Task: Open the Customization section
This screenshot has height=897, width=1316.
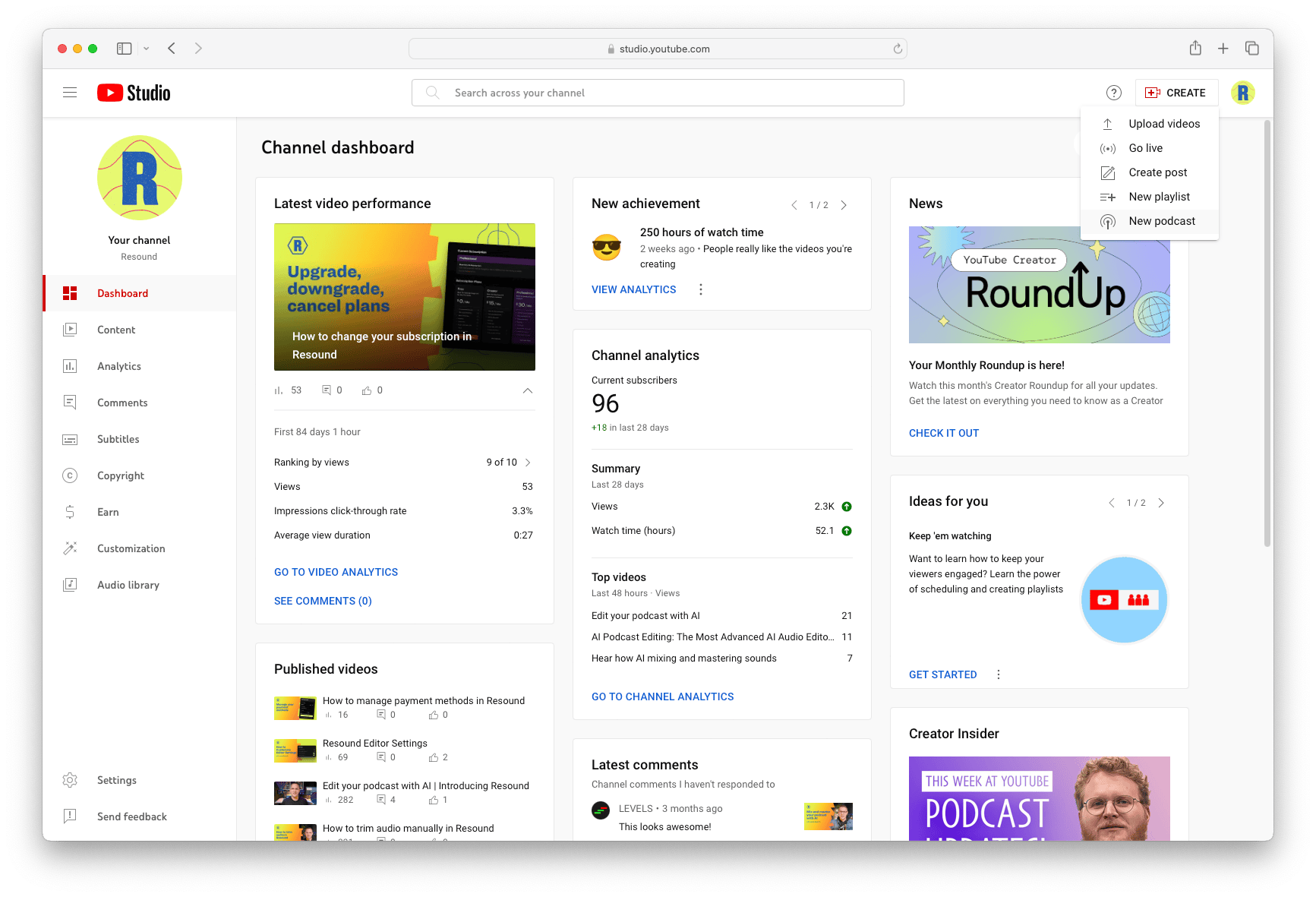Action: (x=70, y=548)
